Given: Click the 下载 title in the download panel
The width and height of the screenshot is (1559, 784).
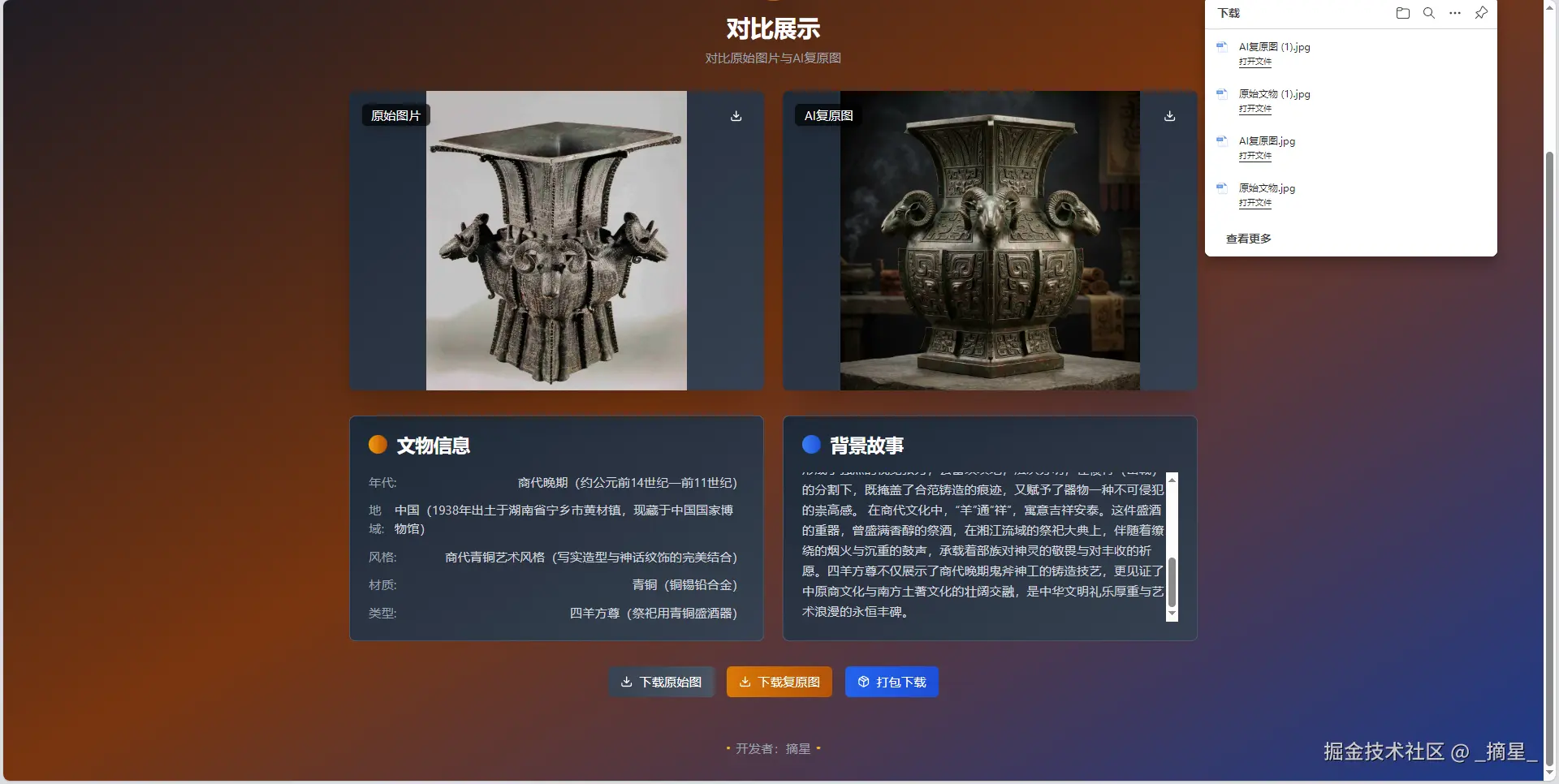Looking at the screenshot, I should 1229,13.
